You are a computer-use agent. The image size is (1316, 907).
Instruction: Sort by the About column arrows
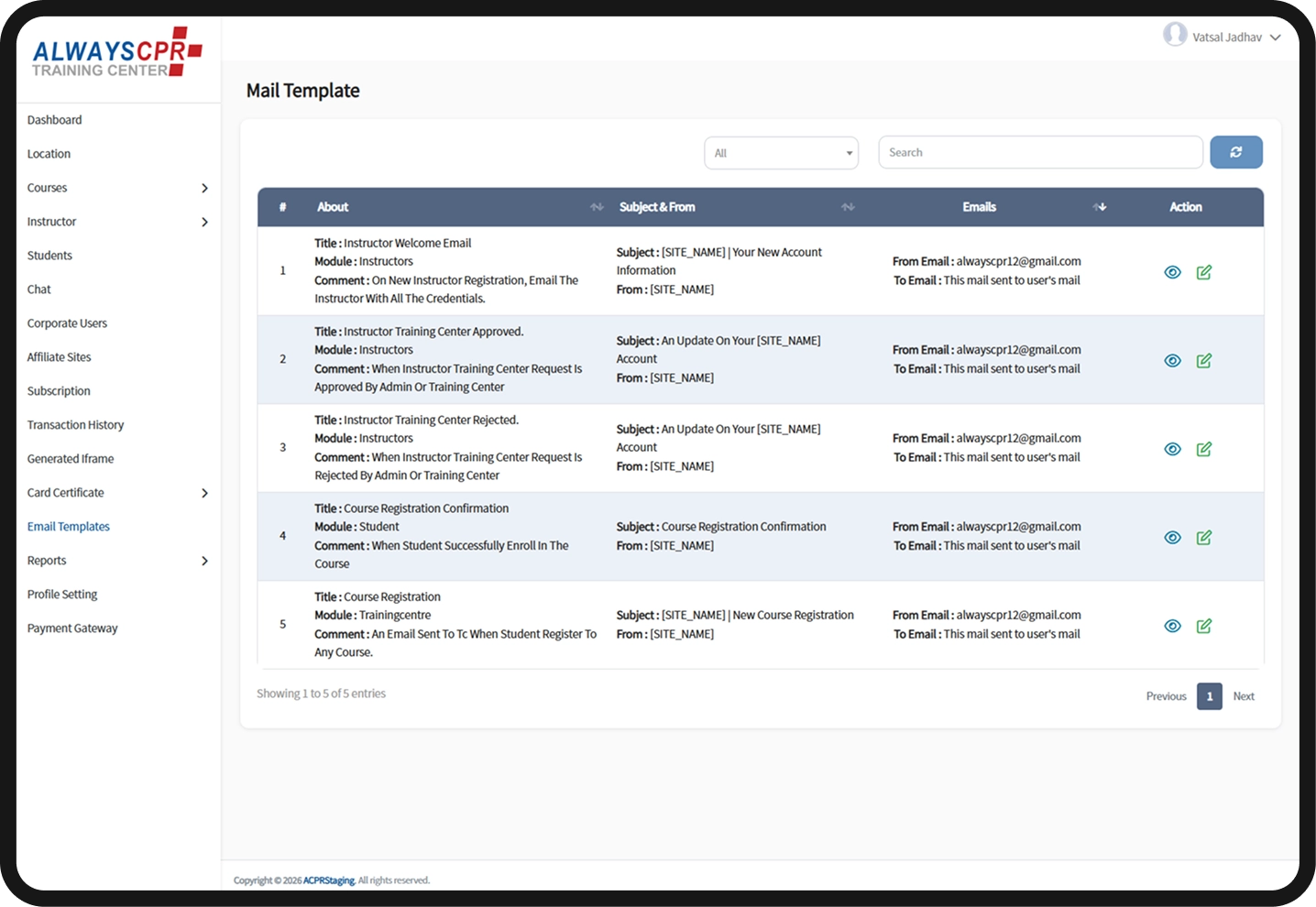coord(597,207)
